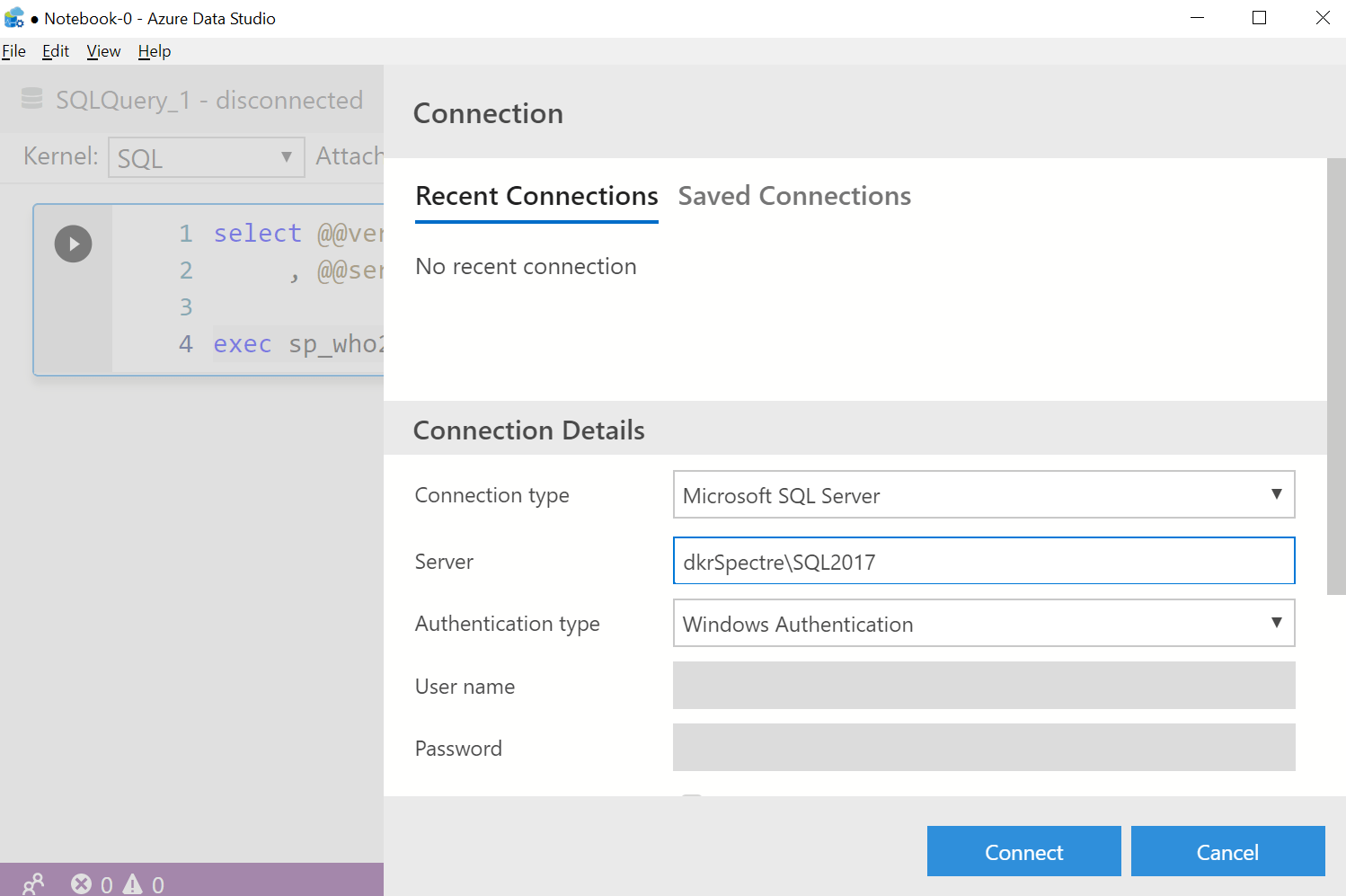Open the View menu

[103, 51]
